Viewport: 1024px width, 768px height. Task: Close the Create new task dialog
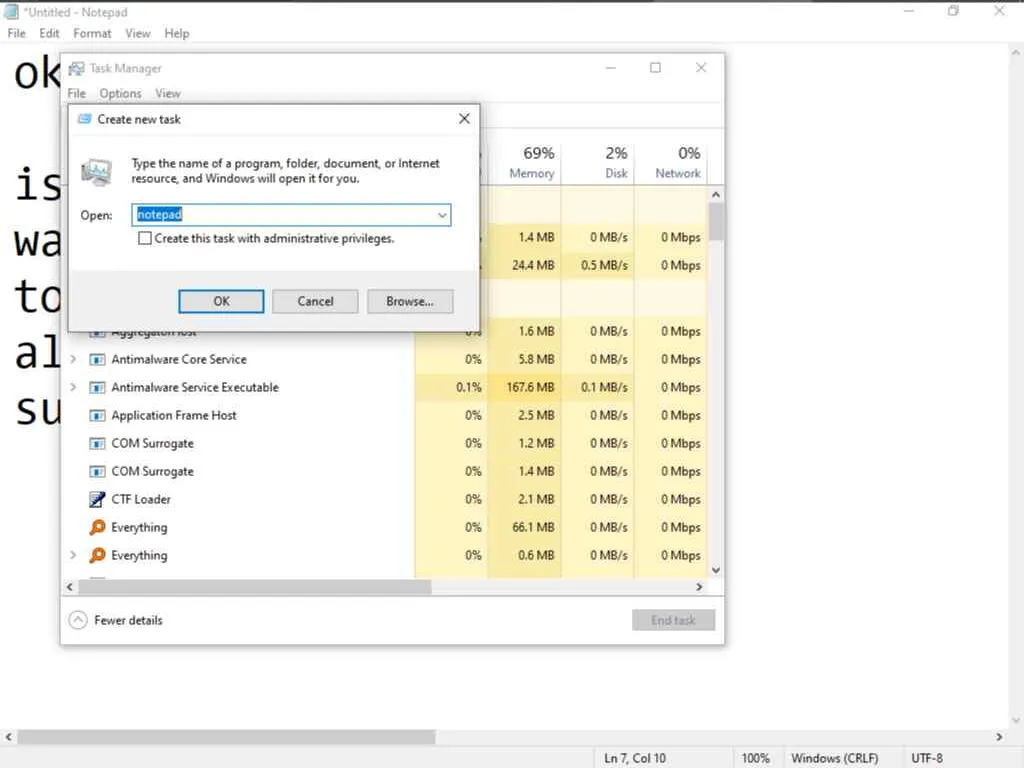(464, 119)
